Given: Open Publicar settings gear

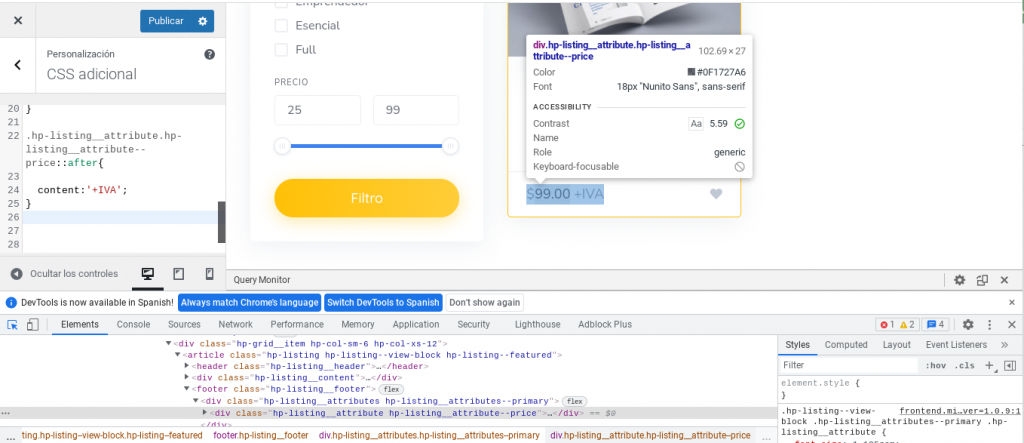Looking at the screenshot, I should click(x=202, y=21).
